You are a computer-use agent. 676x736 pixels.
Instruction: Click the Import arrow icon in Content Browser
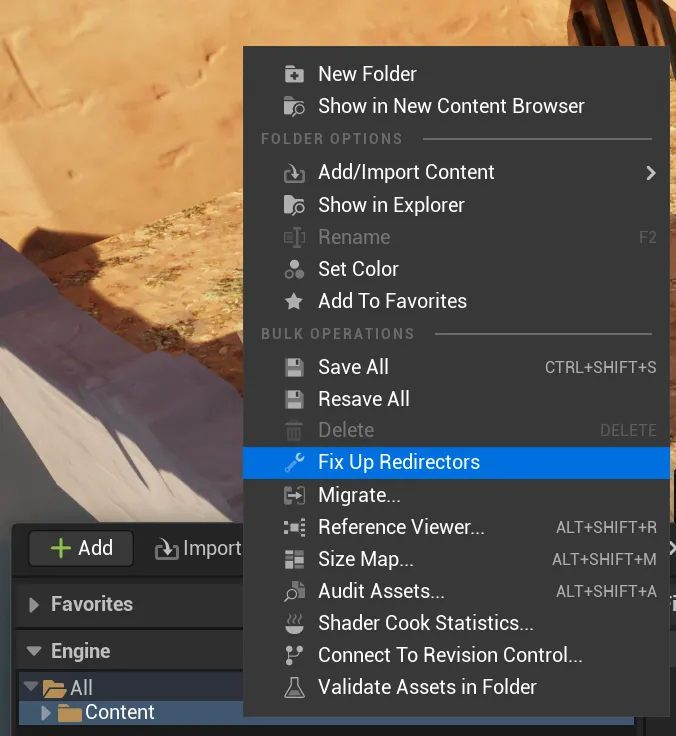(x=166, y=549)
